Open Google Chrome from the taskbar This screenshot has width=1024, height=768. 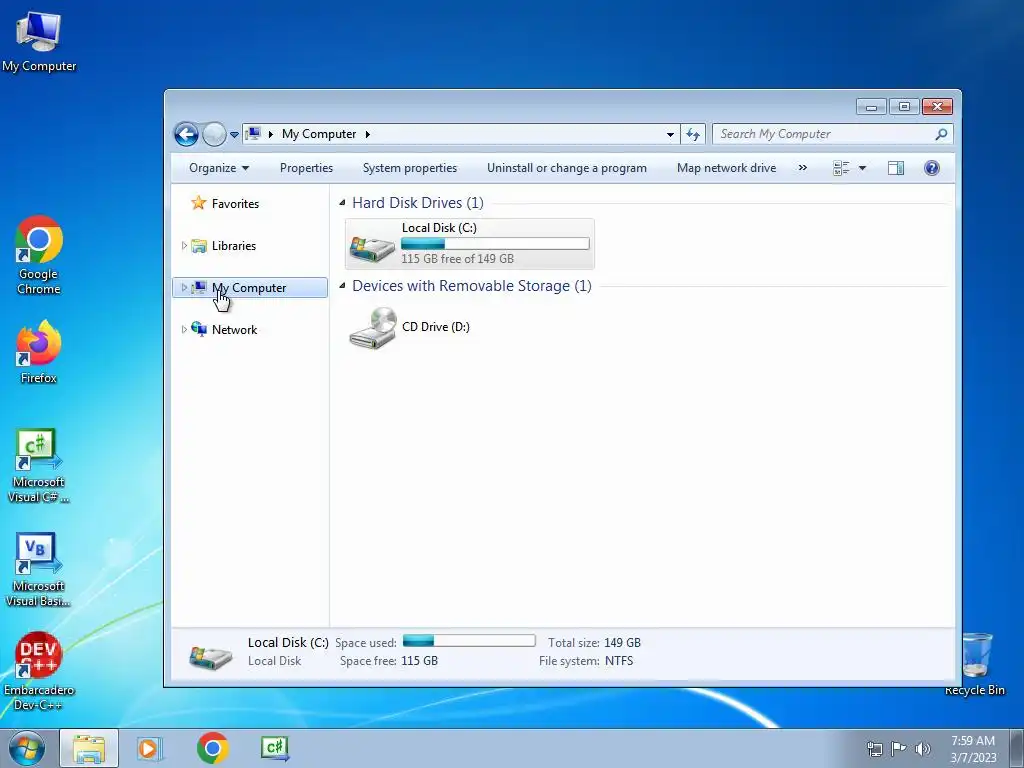click(212, 748)
